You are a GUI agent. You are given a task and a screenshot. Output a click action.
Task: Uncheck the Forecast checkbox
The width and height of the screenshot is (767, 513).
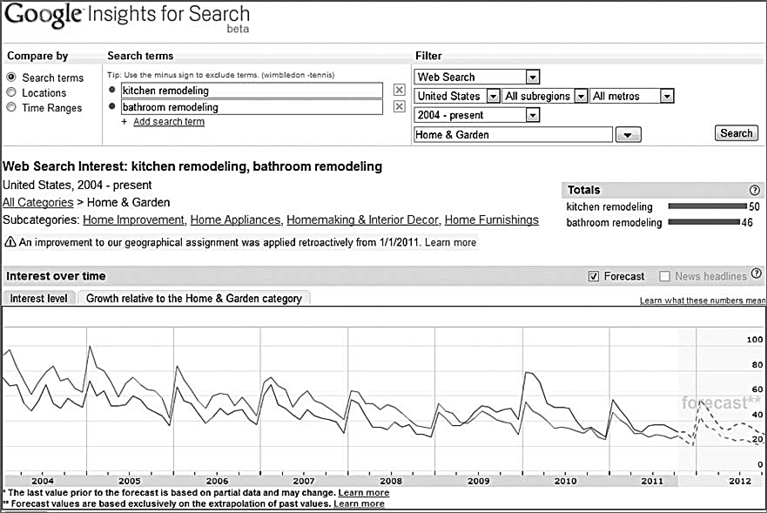(x=593, y=276)
